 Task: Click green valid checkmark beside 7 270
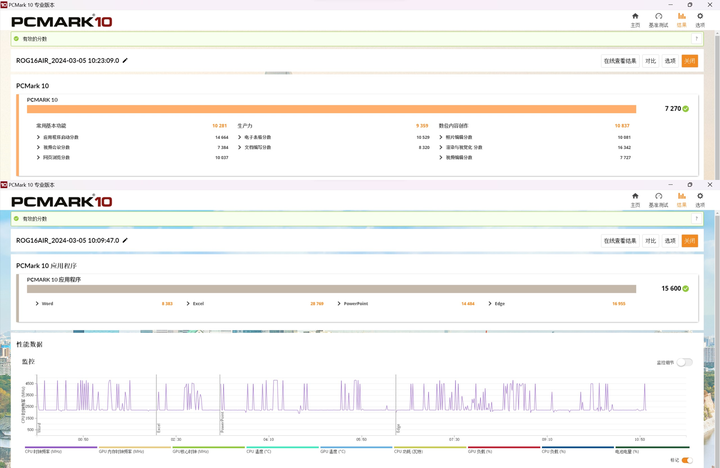point(686,109)
